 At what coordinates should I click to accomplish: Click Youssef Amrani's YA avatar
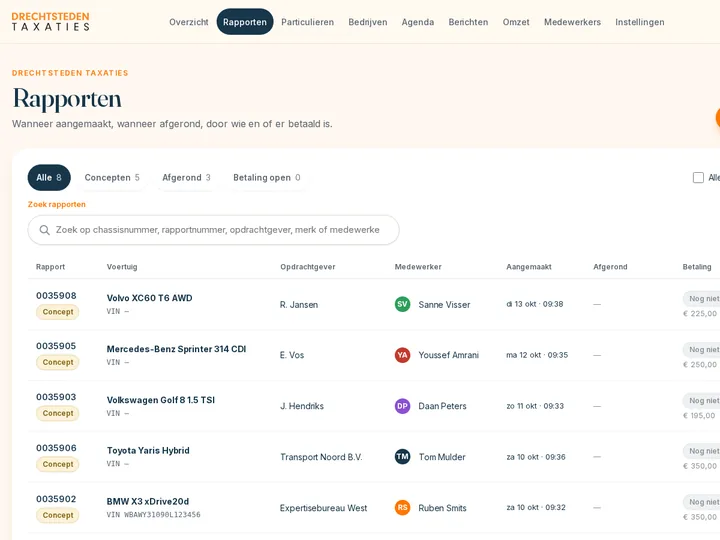402,355
